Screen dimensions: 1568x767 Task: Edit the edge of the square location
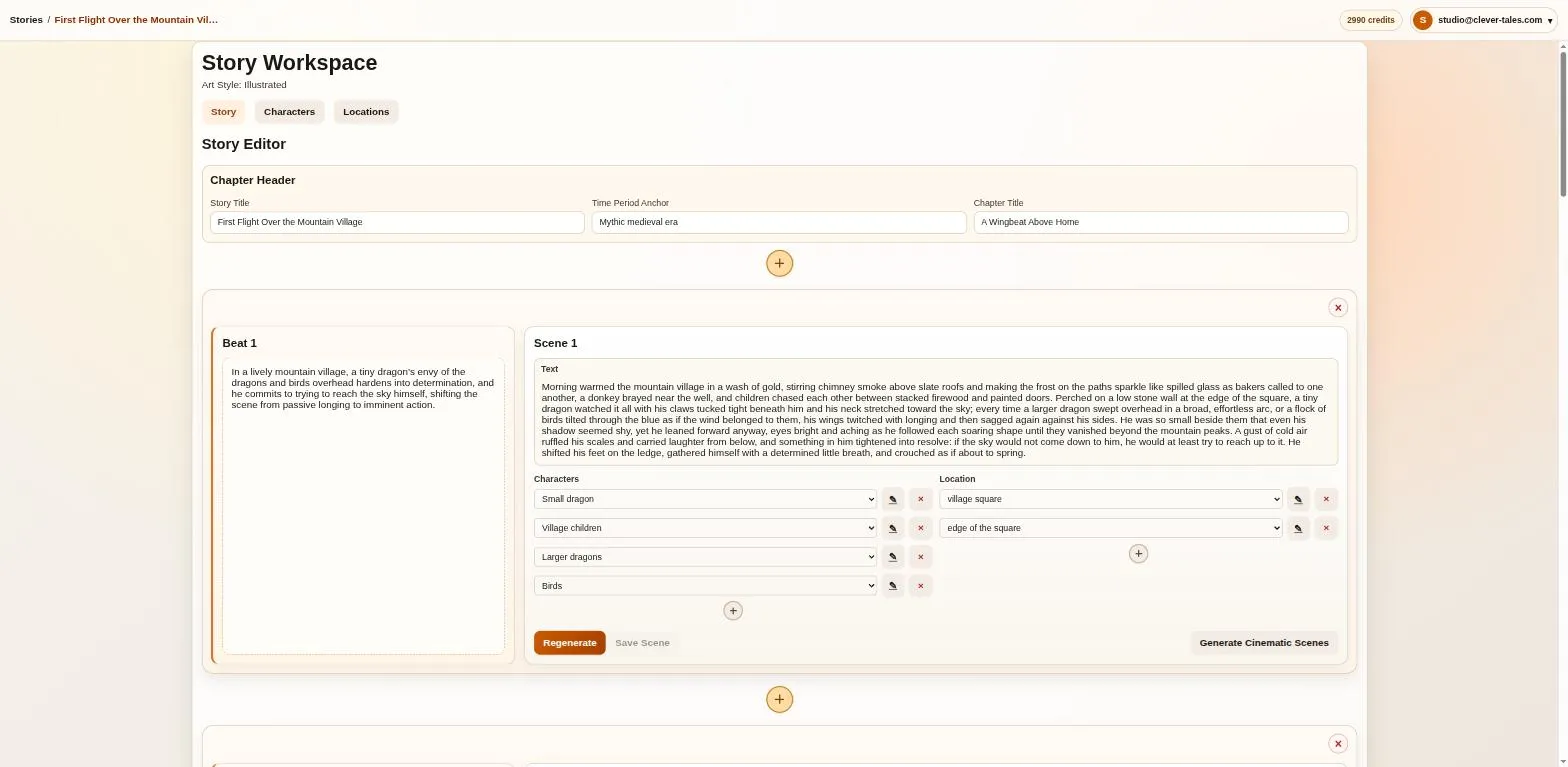pos(1298,528)
